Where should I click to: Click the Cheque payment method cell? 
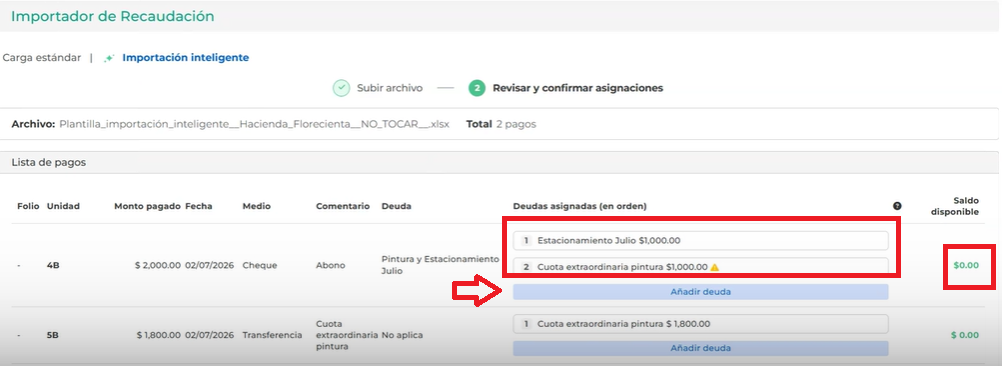point(259,265)
